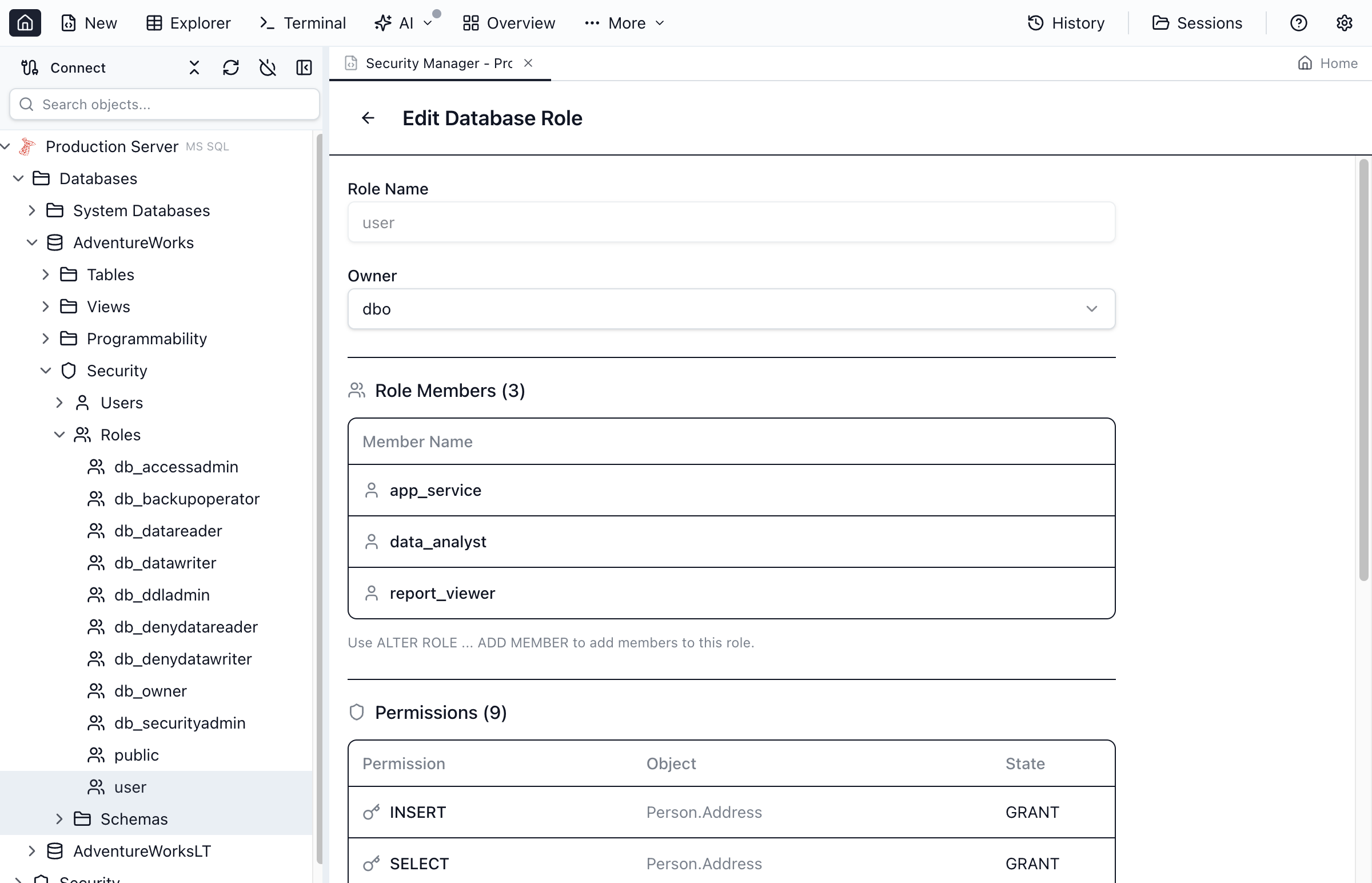Create a new connection with New

88,23
